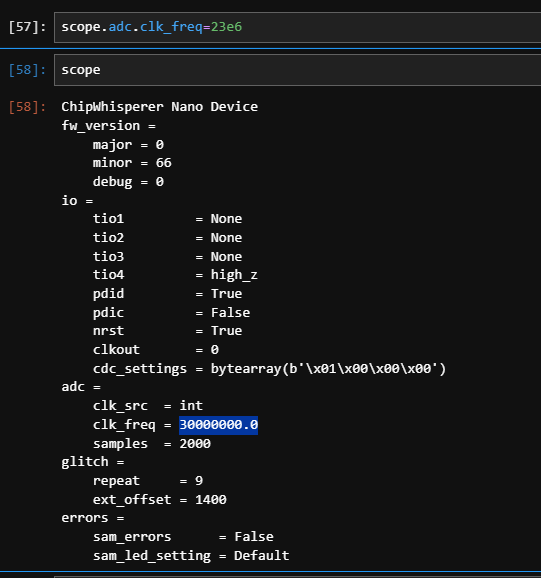Click the pdic False value
The image size is (541, 578).
pyautogui.click(x=230, y=313)
